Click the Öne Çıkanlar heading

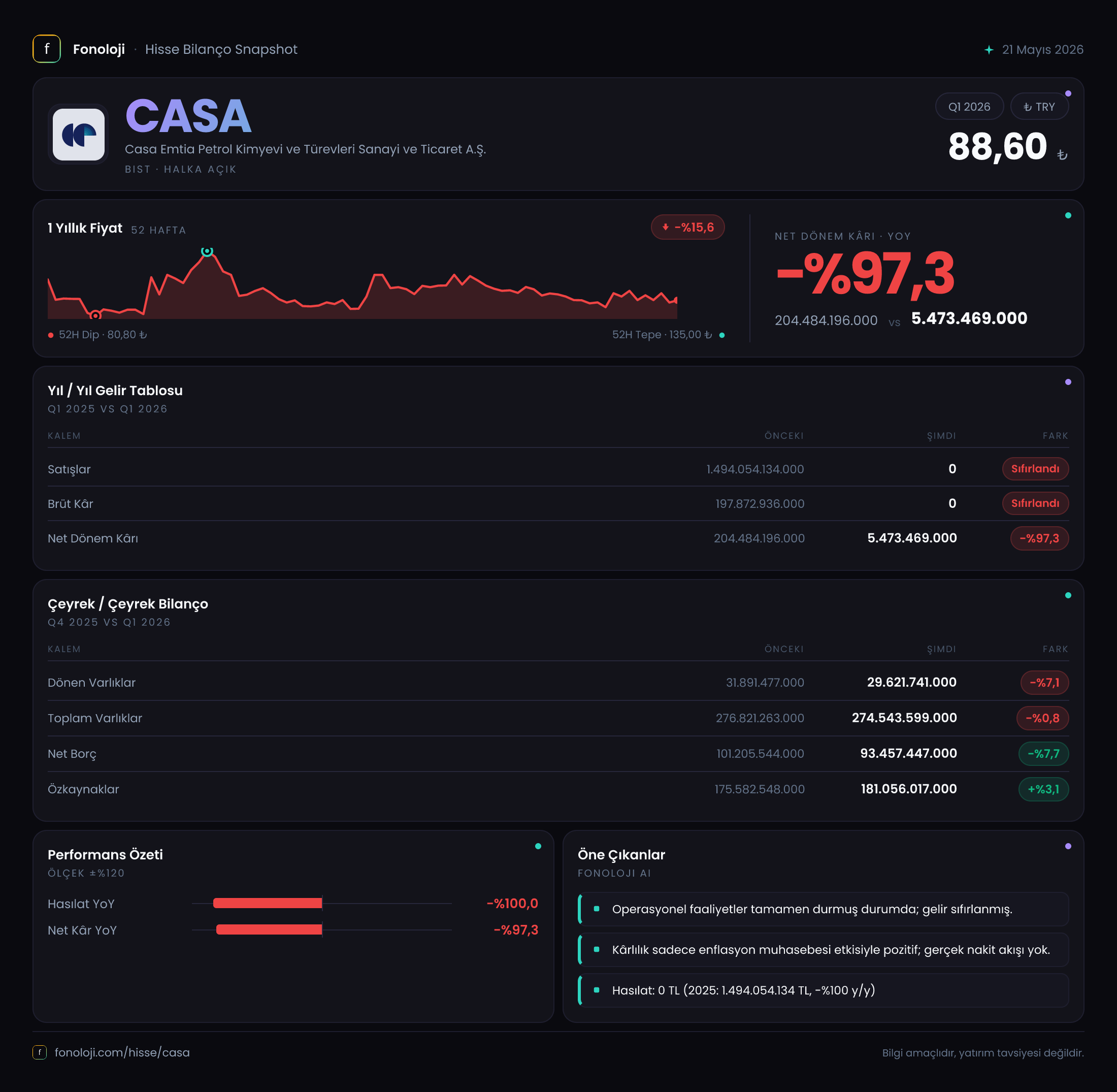pos(621,855)
